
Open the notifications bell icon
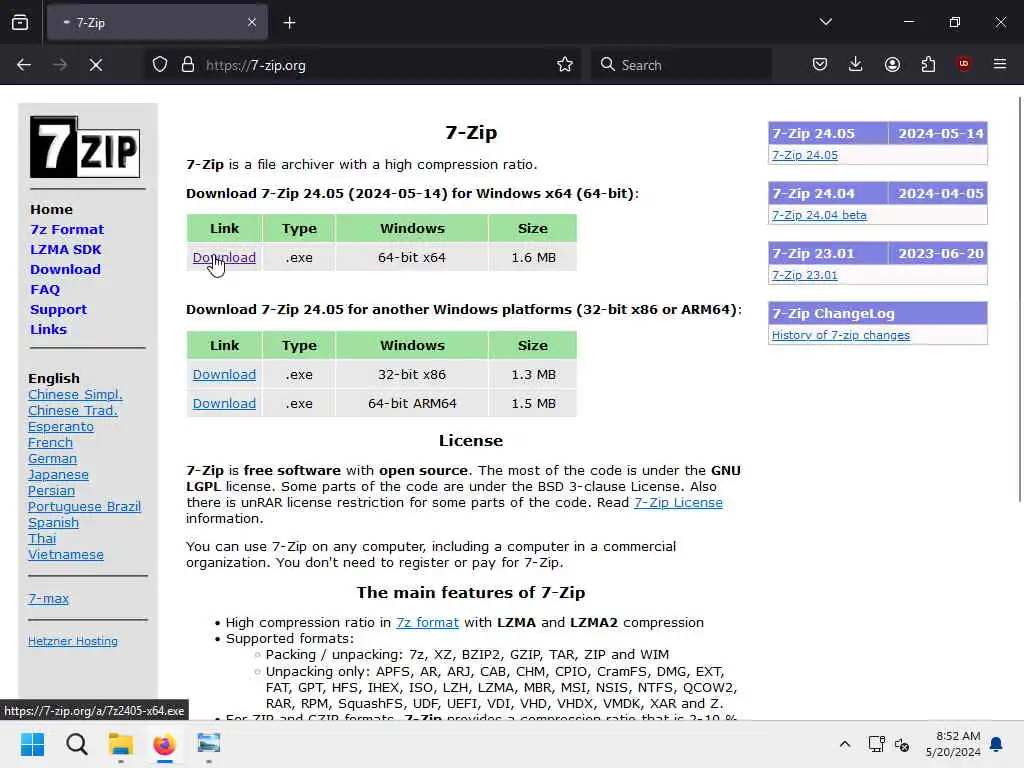[997, 744]
